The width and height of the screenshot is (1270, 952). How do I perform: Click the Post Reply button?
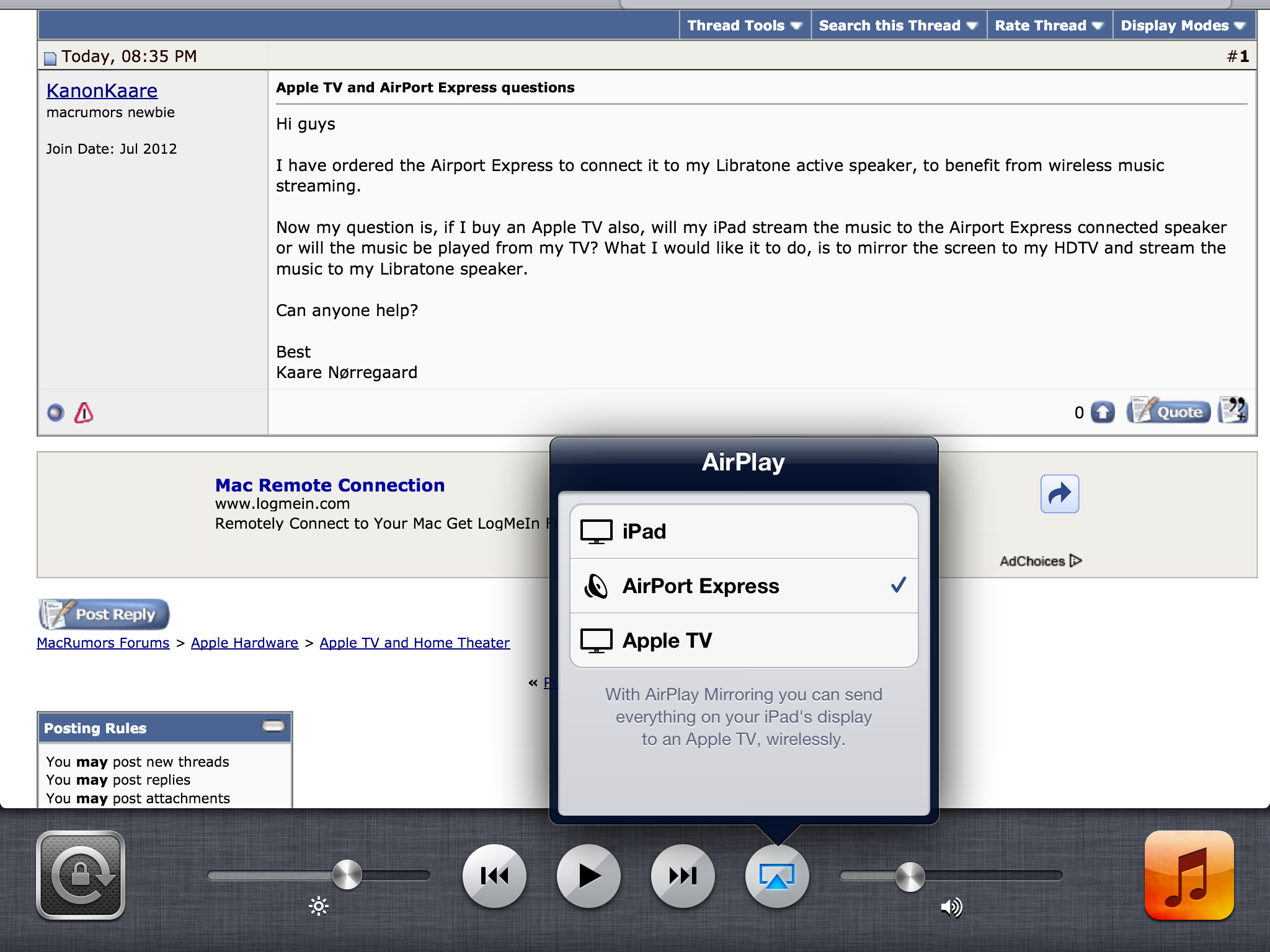[x=104, y=614]
